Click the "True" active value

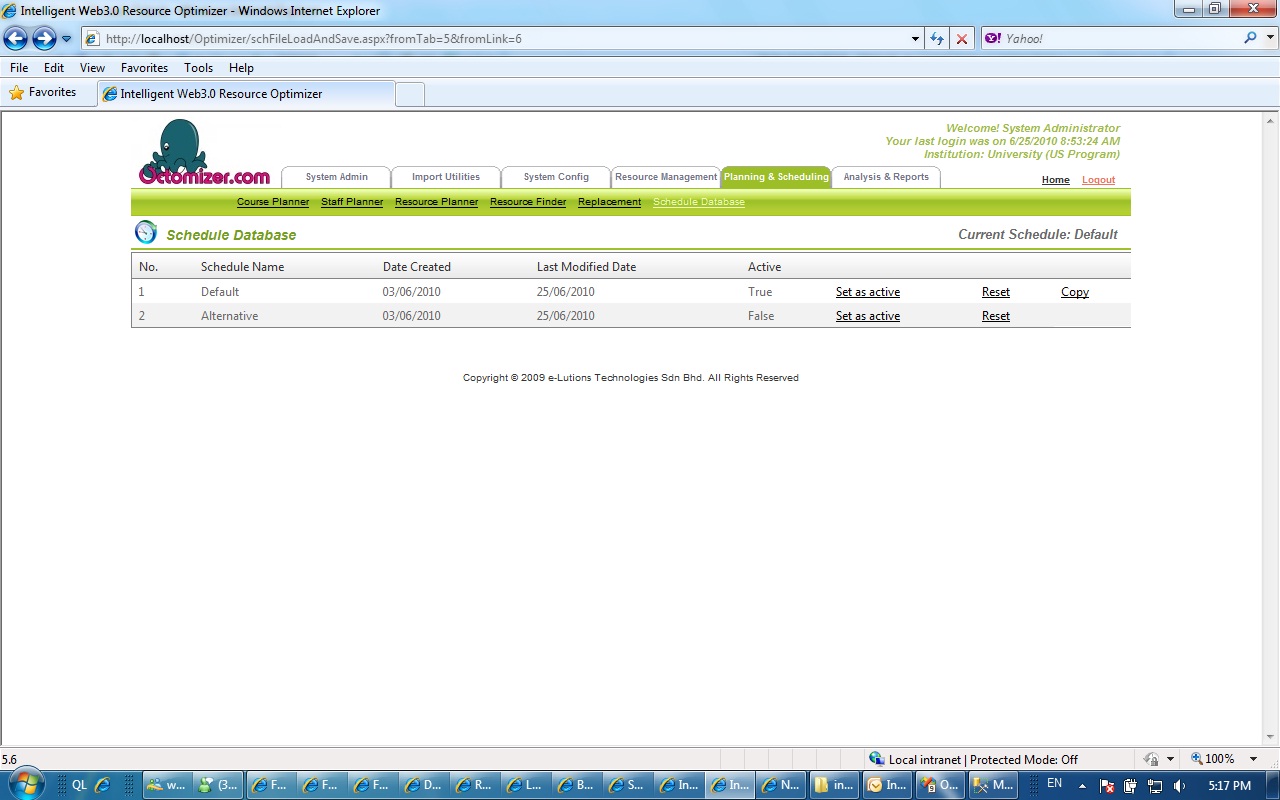coord(760,292)
